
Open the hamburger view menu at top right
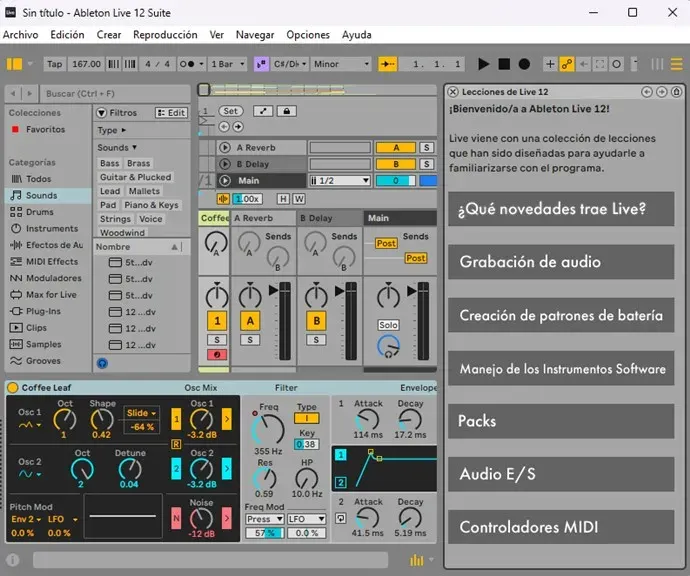pos(676,64)
